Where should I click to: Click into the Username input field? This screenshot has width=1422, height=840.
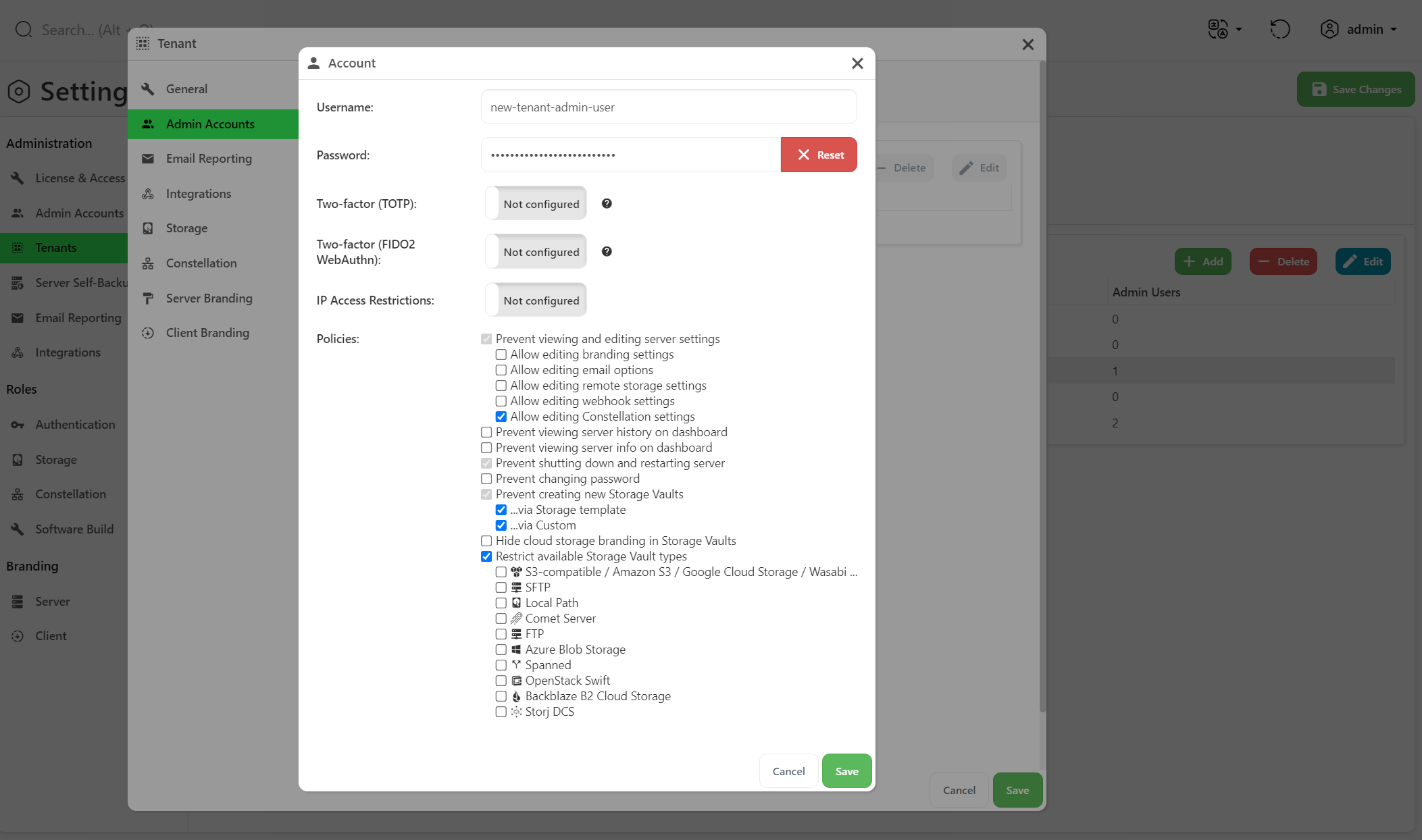pos(669,107)
